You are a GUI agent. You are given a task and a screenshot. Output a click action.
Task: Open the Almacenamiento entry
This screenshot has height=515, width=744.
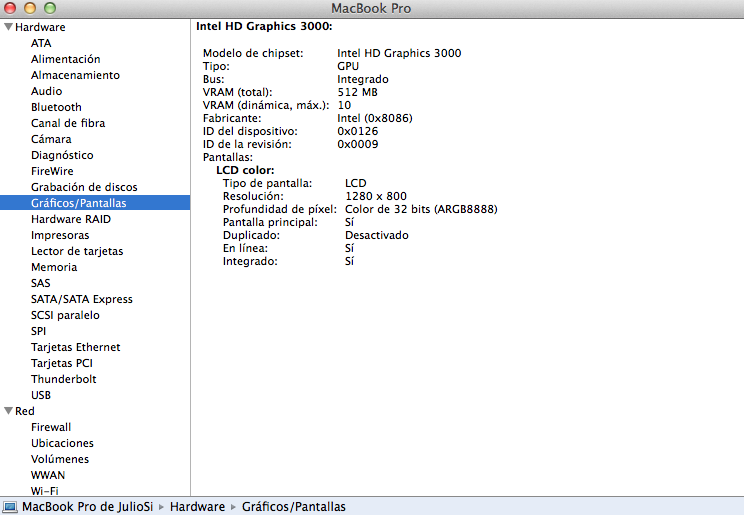click(75, 75)
